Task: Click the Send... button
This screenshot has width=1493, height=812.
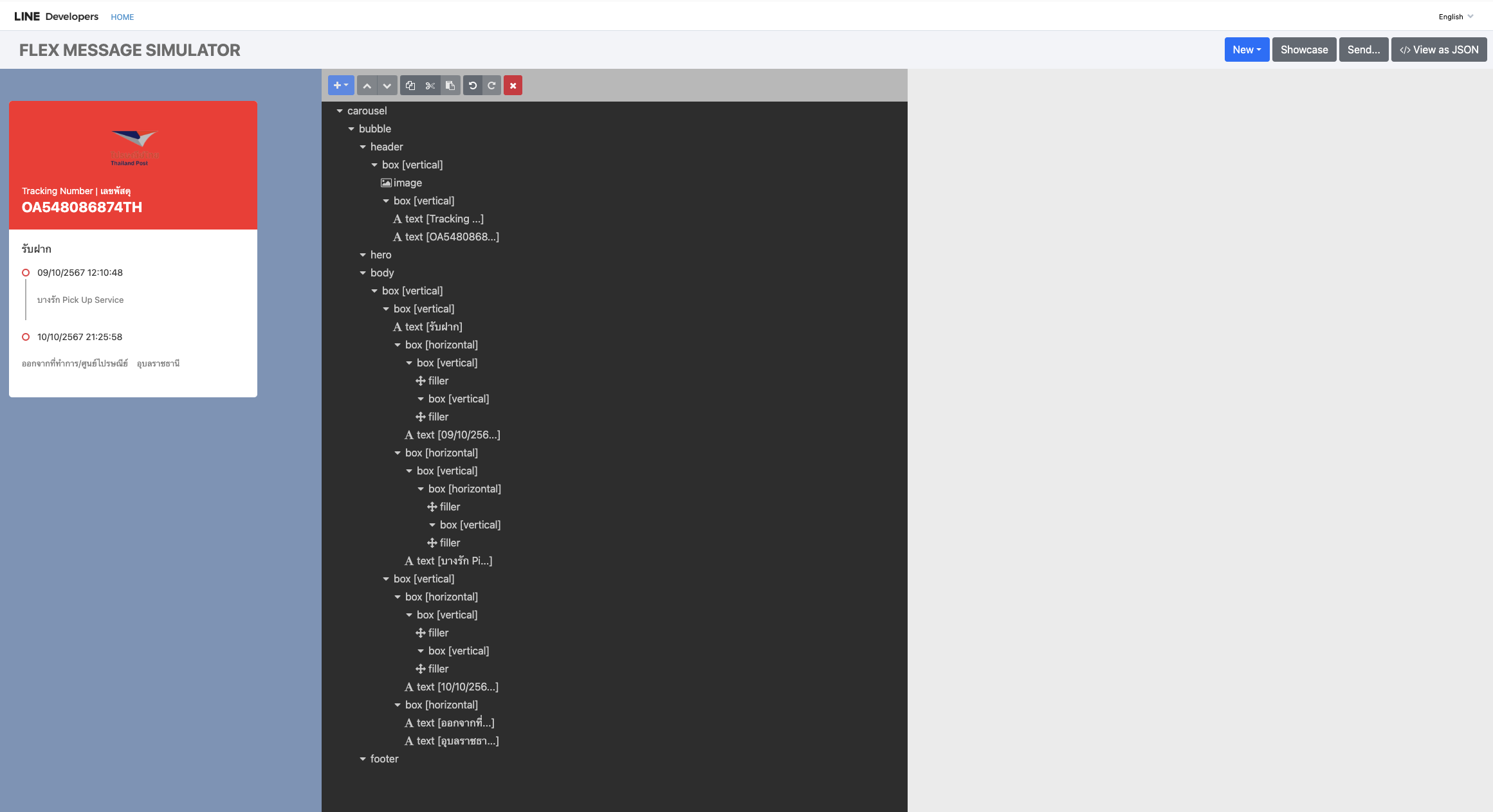Action: click(x=1364, y=50)
